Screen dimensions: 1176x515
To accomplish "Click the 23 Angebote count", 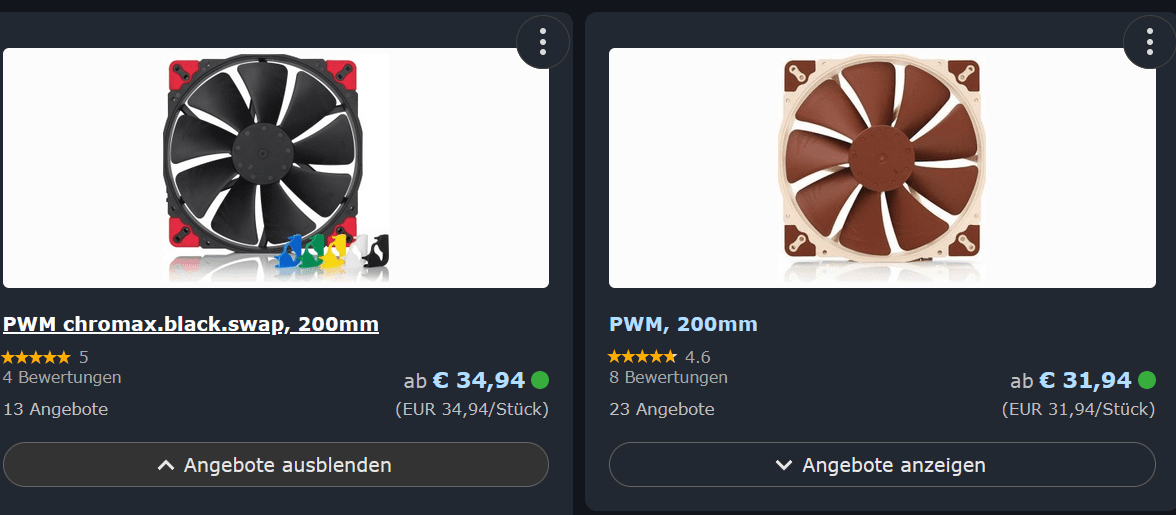I will pos(662,409).
